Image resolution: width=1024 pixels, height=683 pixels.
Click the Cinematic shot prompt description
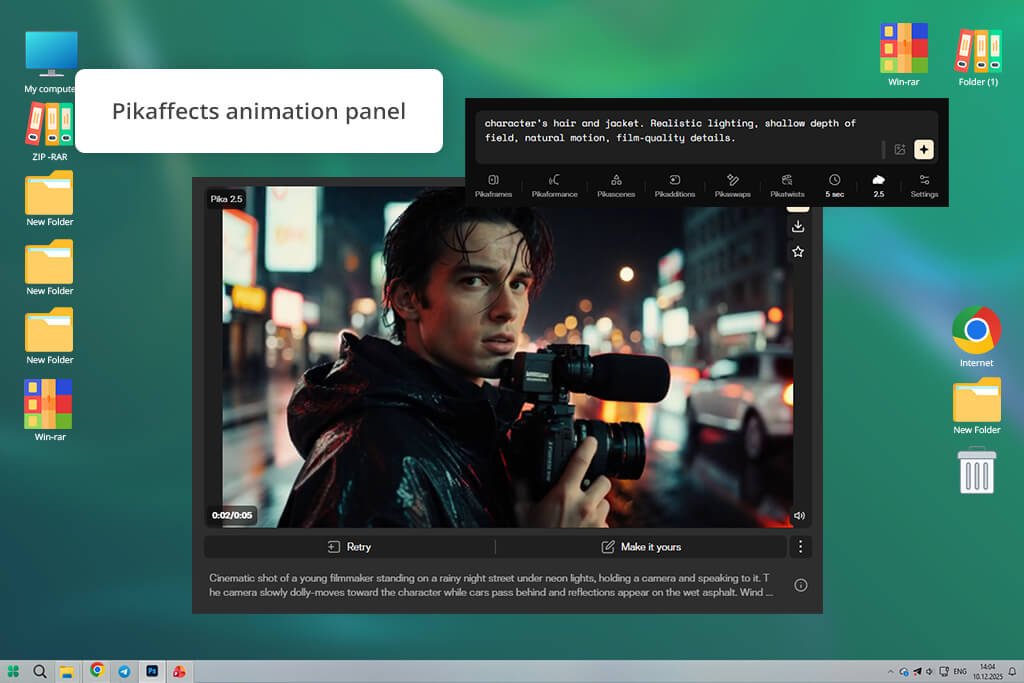pos(491,585)
